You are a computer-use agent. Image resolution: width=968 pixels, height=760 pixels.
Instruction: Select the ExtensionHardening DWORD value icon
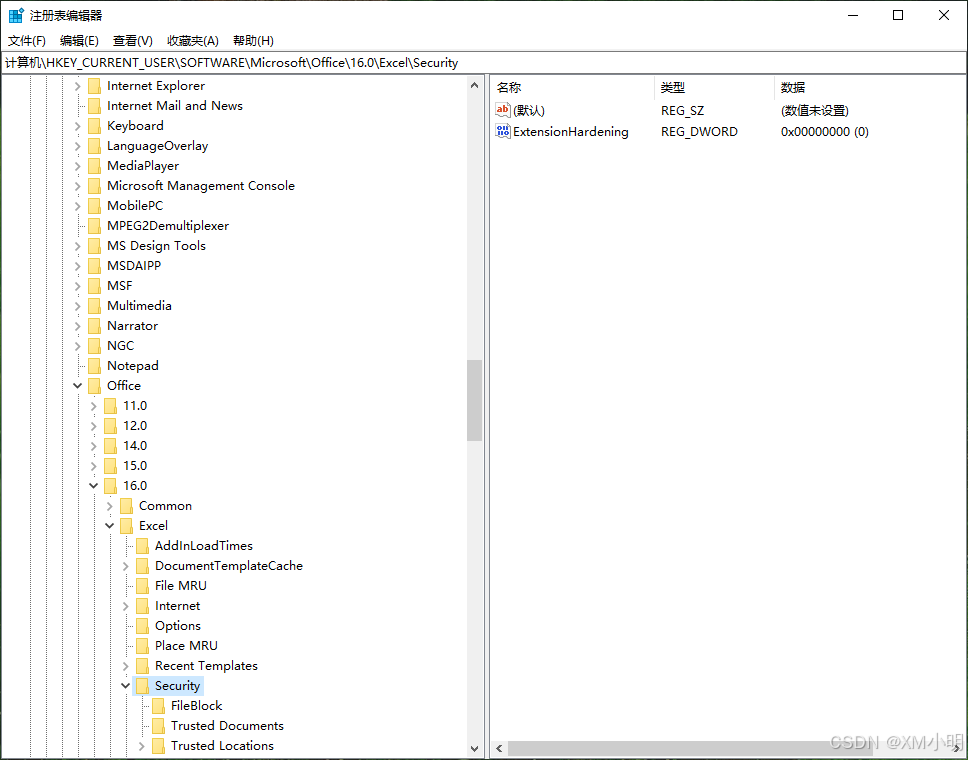503,131
